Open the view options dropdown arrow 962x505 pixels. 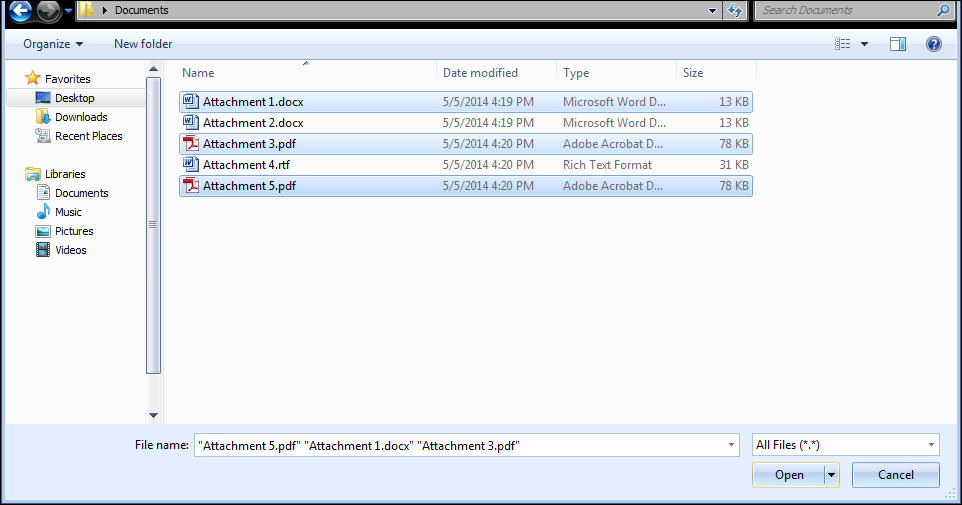click(864, 44)
